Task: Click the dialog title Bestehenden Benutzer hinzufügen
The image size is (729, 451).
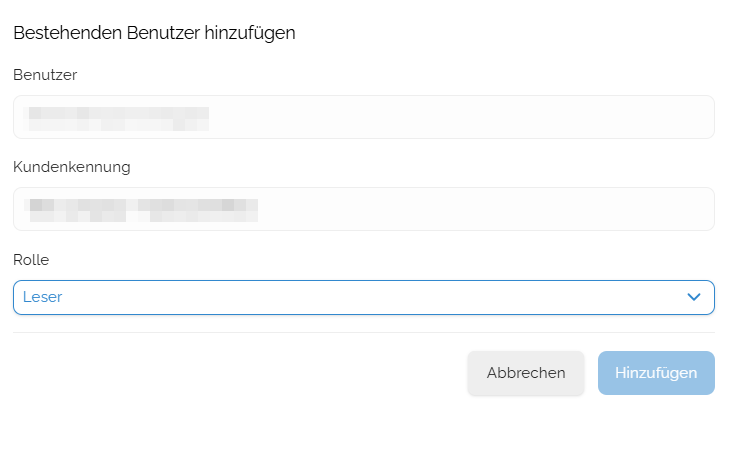Action: coord(154,33)
